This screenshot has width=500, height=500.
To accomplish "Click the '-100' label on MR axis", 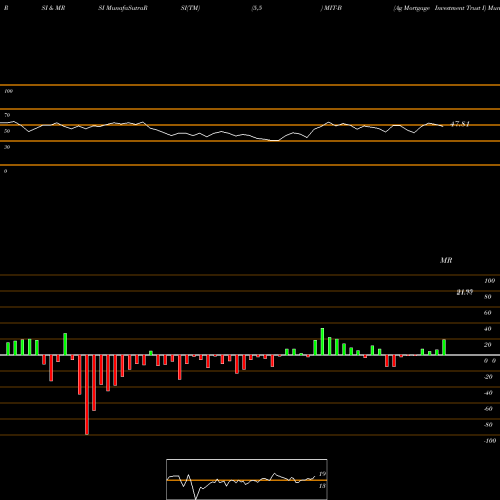I will pos(490,441).
